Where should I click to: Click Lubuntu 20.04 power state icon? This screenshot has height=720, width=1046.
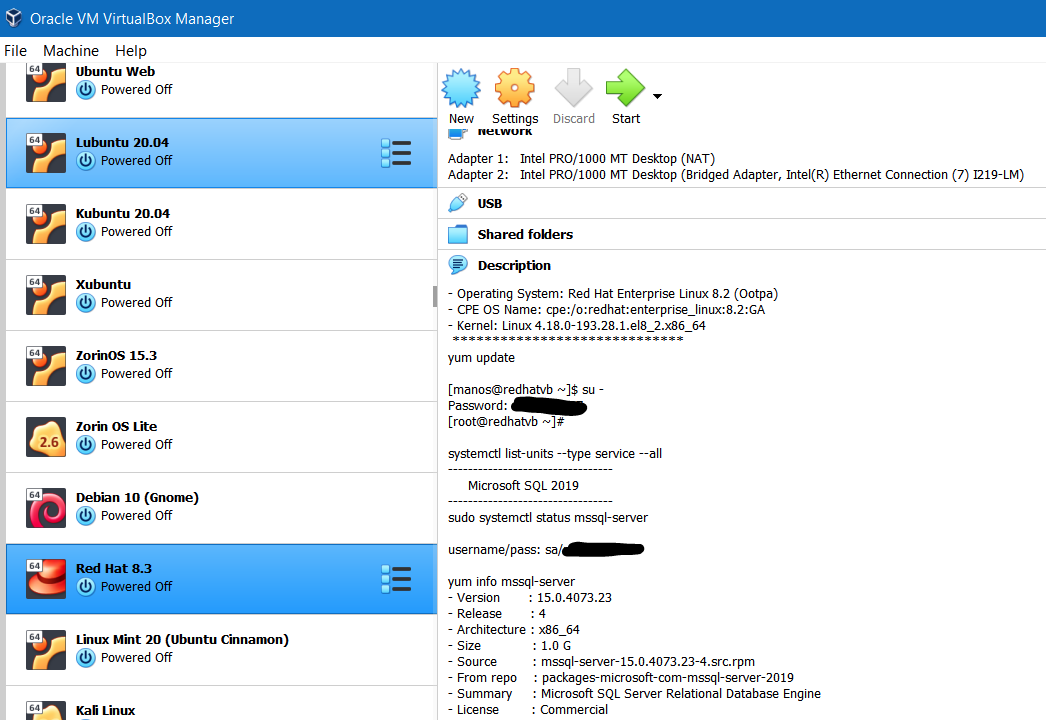[x=85, y=161]
